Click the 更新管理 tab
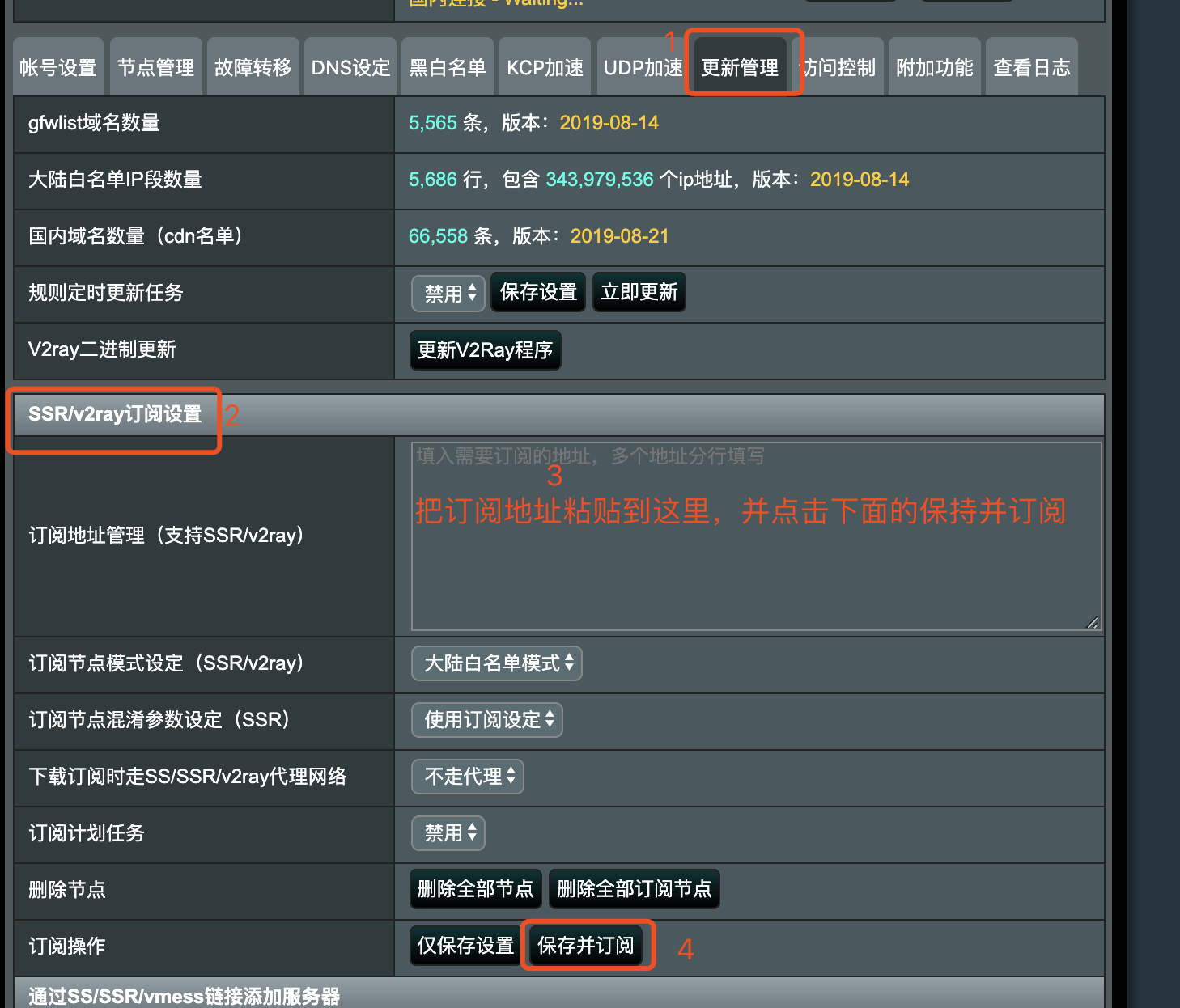1180x1008 pixels. point(740,68)
